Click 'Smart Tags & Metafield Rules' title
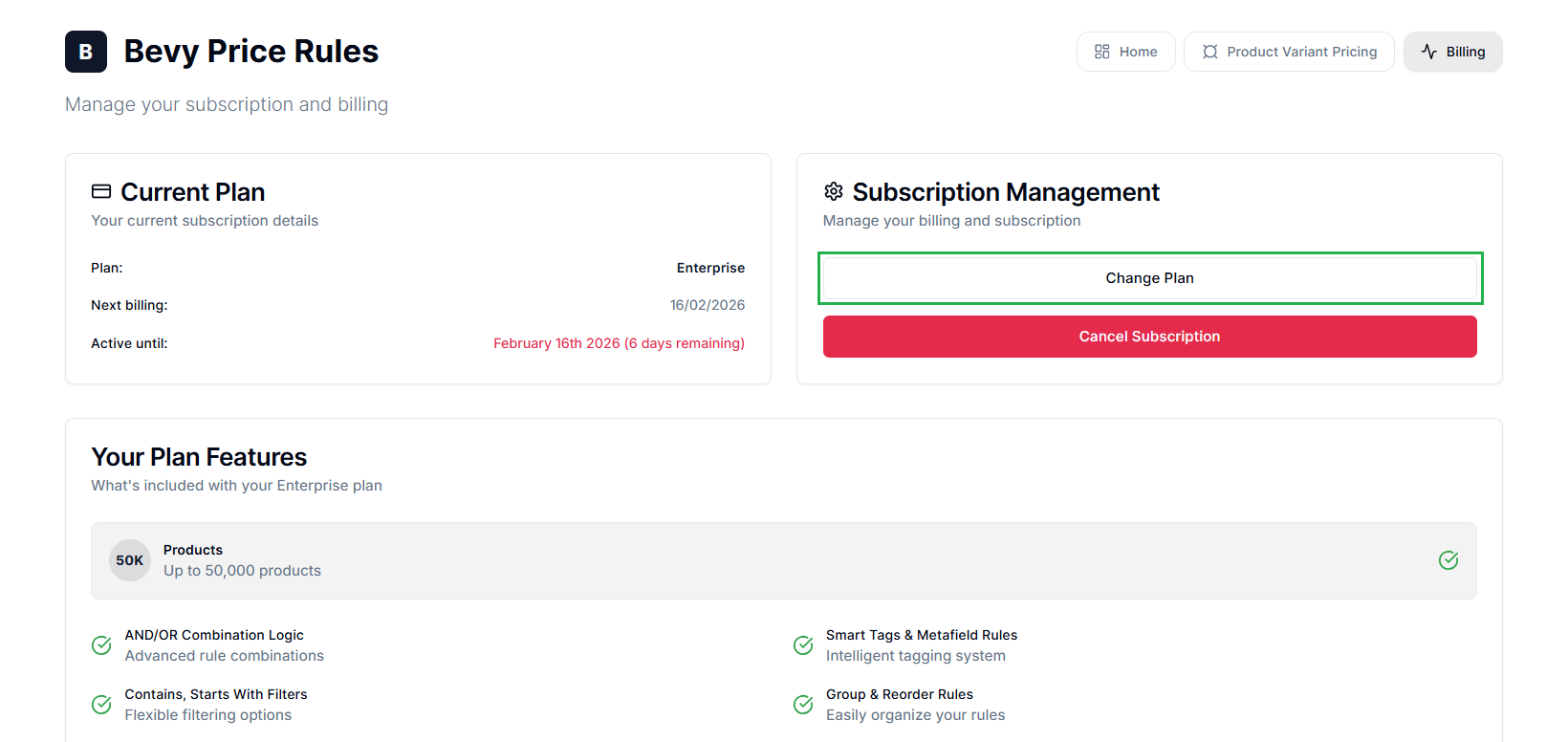The image size is (1568, 742). [x=922, y=635]
